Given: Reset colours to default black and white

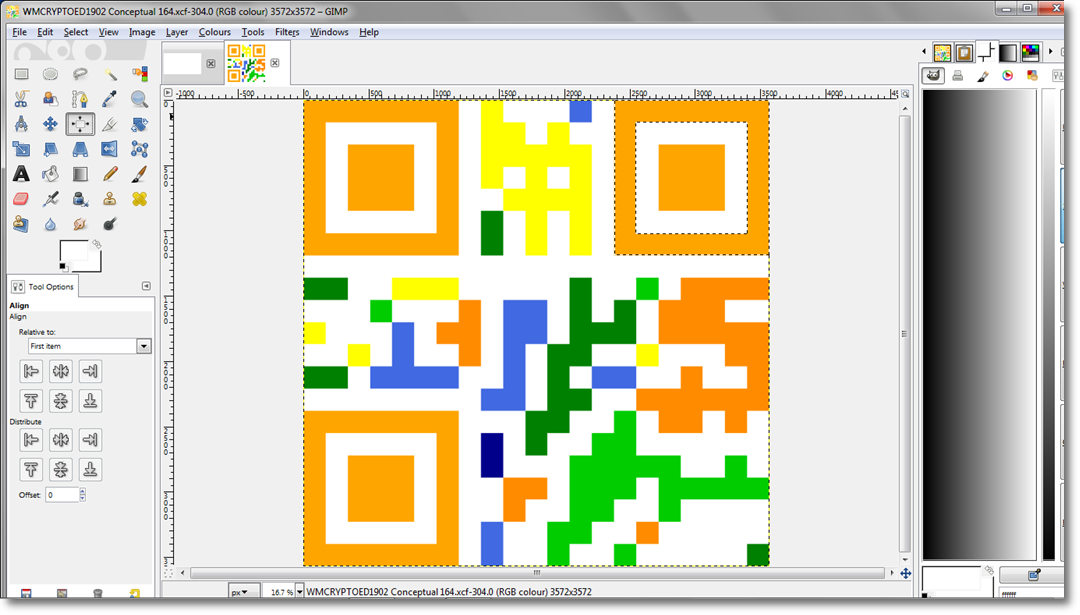Looking at the screenshot, I should [63, 267].
